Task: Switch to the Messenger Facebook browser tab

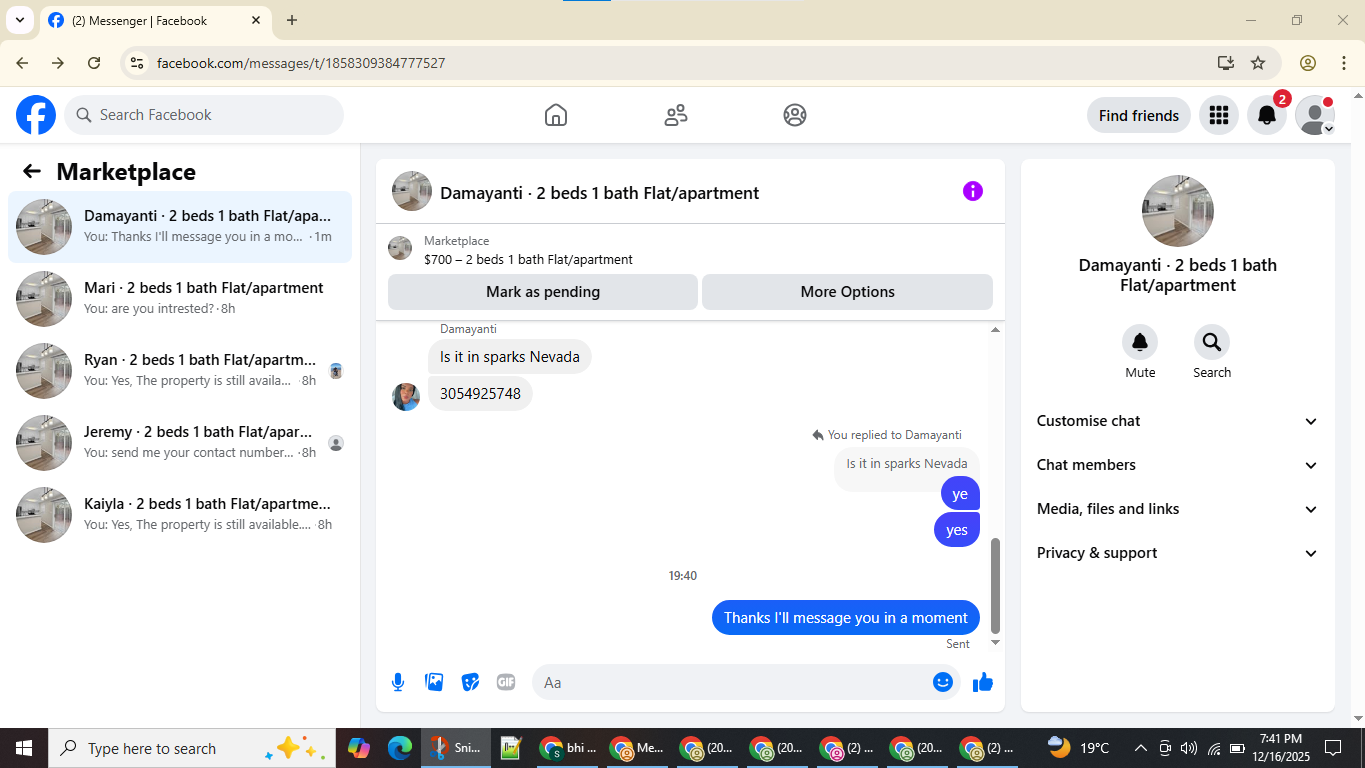Action: coord(155,20)
